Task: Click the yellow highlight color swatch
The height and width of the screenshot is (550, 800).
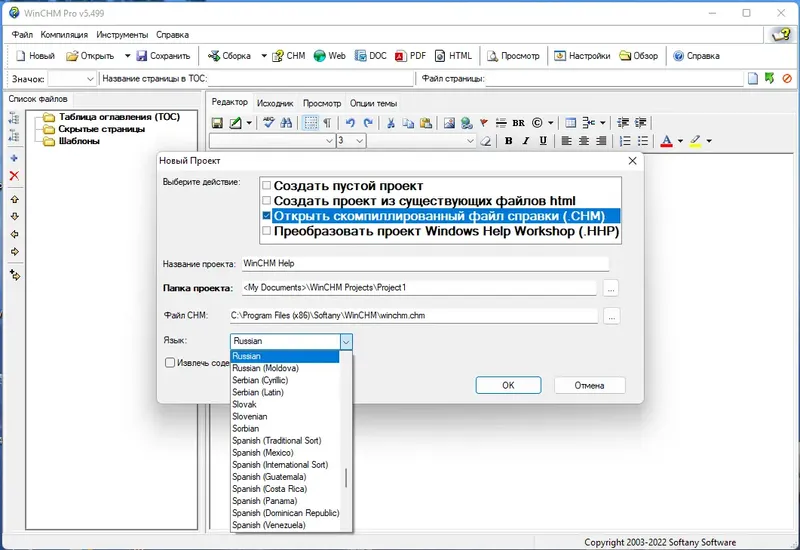Action: 695,141
